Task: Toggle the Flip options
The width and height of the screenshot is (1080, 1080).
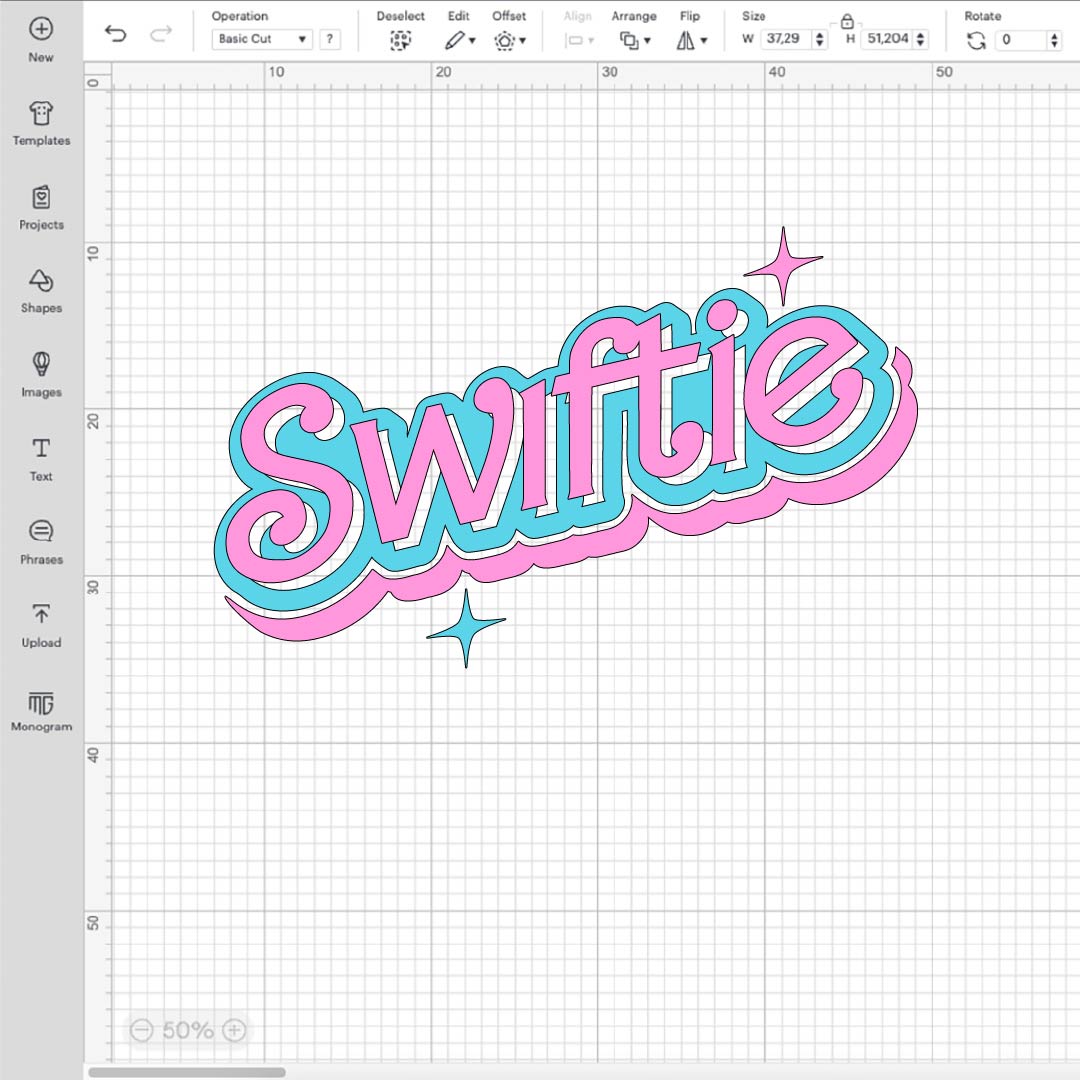Action: coord(690,40)
